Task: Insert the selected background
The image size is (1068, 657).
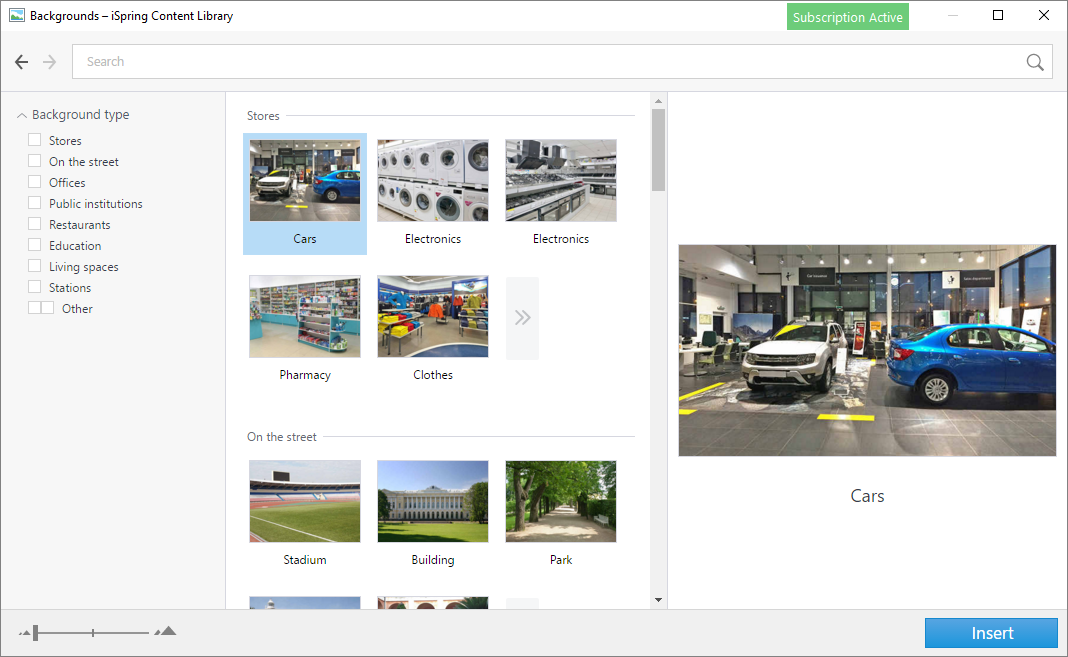Action: click(x=990, y=633)
